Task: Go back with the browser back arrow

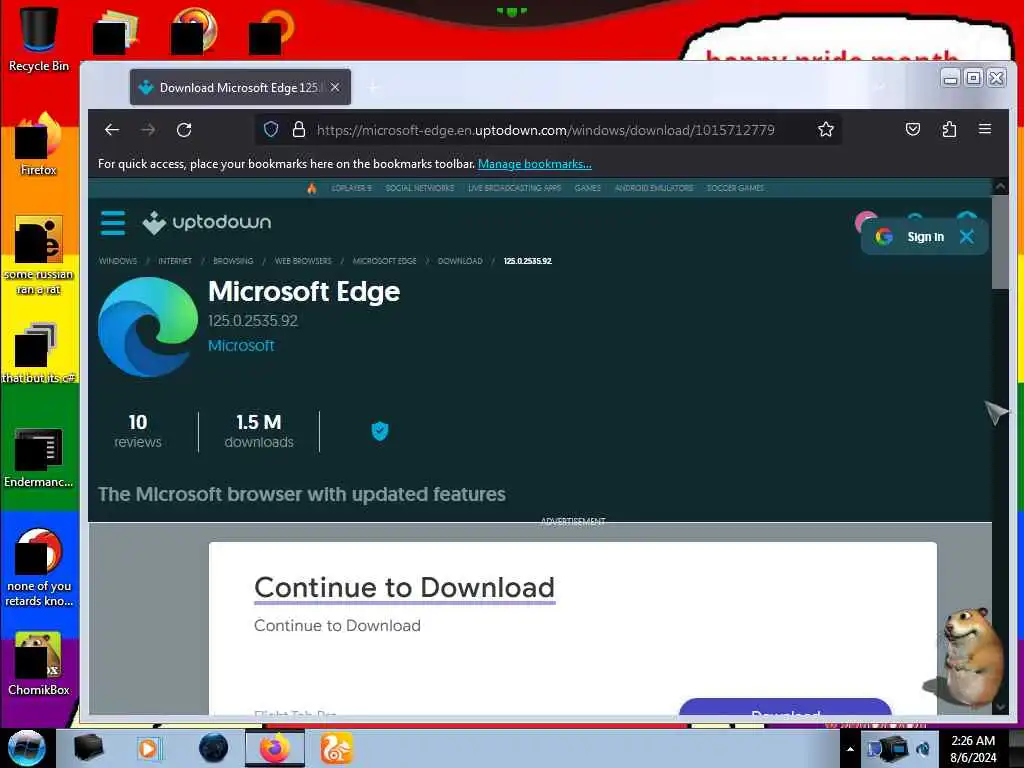Action: point(112,130)
